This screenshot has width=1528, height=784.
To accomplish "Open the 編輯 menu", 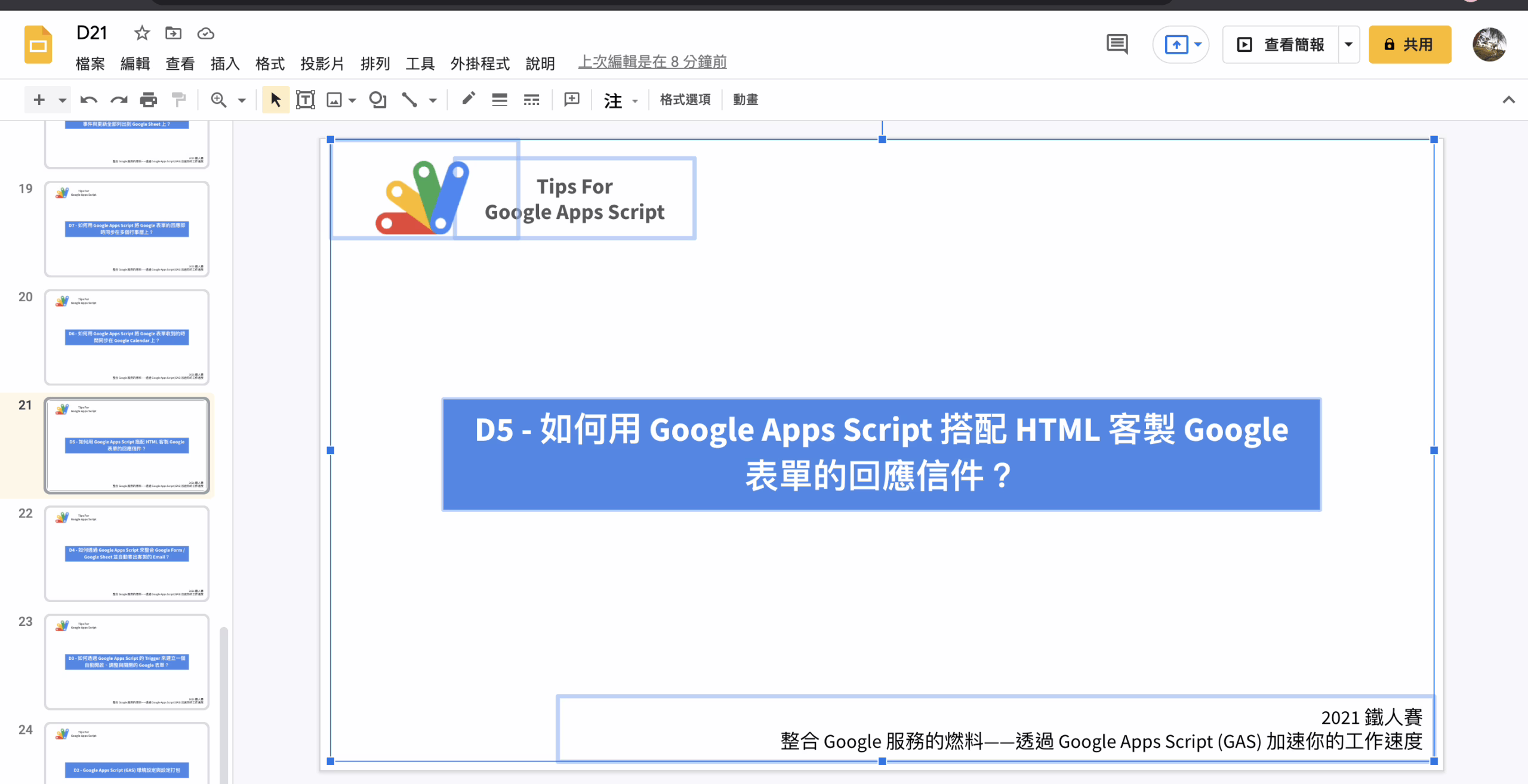I will (x=135, y=63).
